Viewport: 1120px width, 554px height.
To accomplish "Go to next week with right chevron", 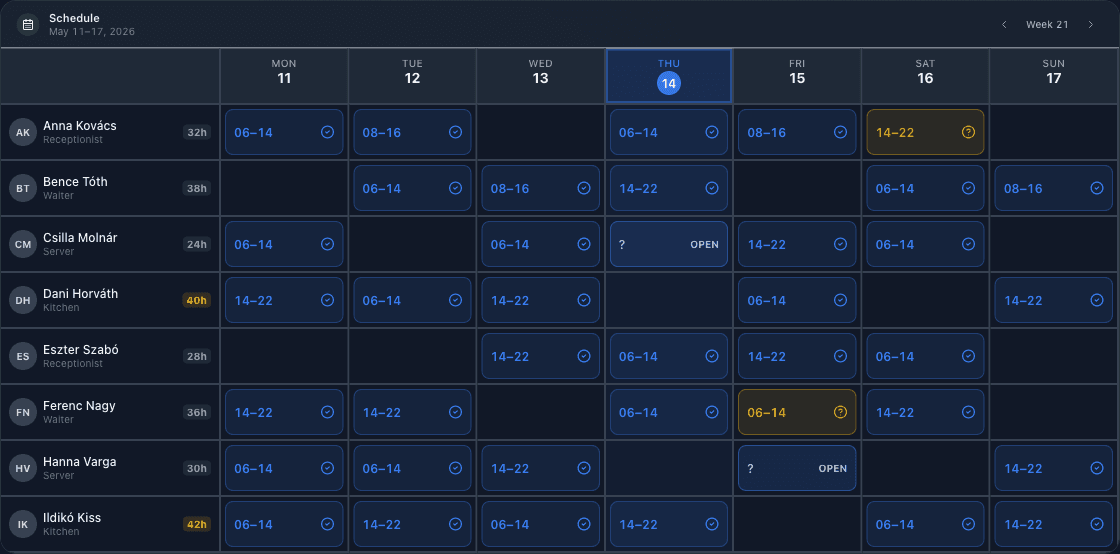I will (x=1091, y=25).
